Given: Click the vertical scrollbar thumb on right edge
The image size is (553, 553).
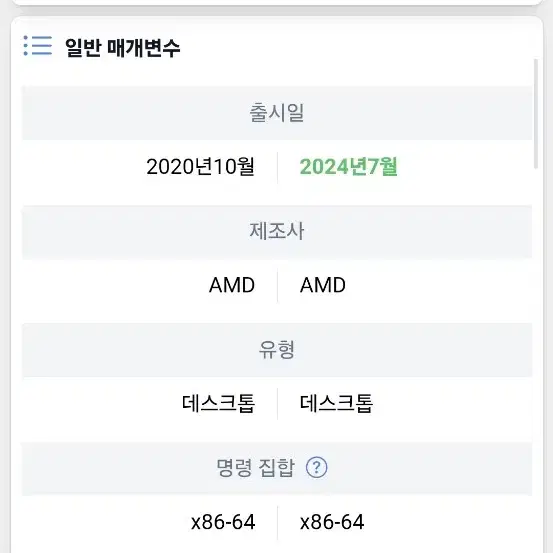Looking at the screenshot, I should pyautogui.click(x=536, y=114).
